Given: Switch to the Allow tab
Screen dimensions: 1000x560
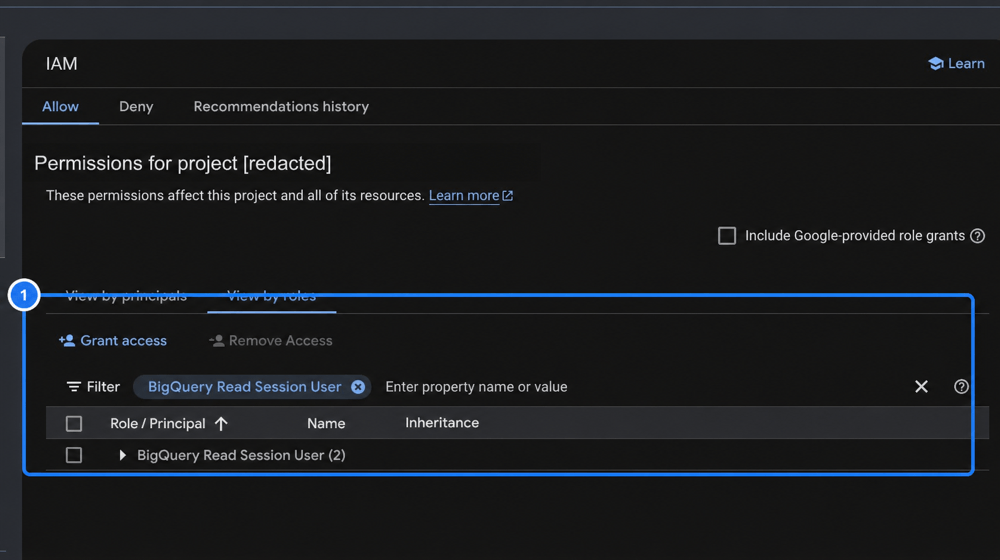Looking at the screenshot, I should pos(61,107).
